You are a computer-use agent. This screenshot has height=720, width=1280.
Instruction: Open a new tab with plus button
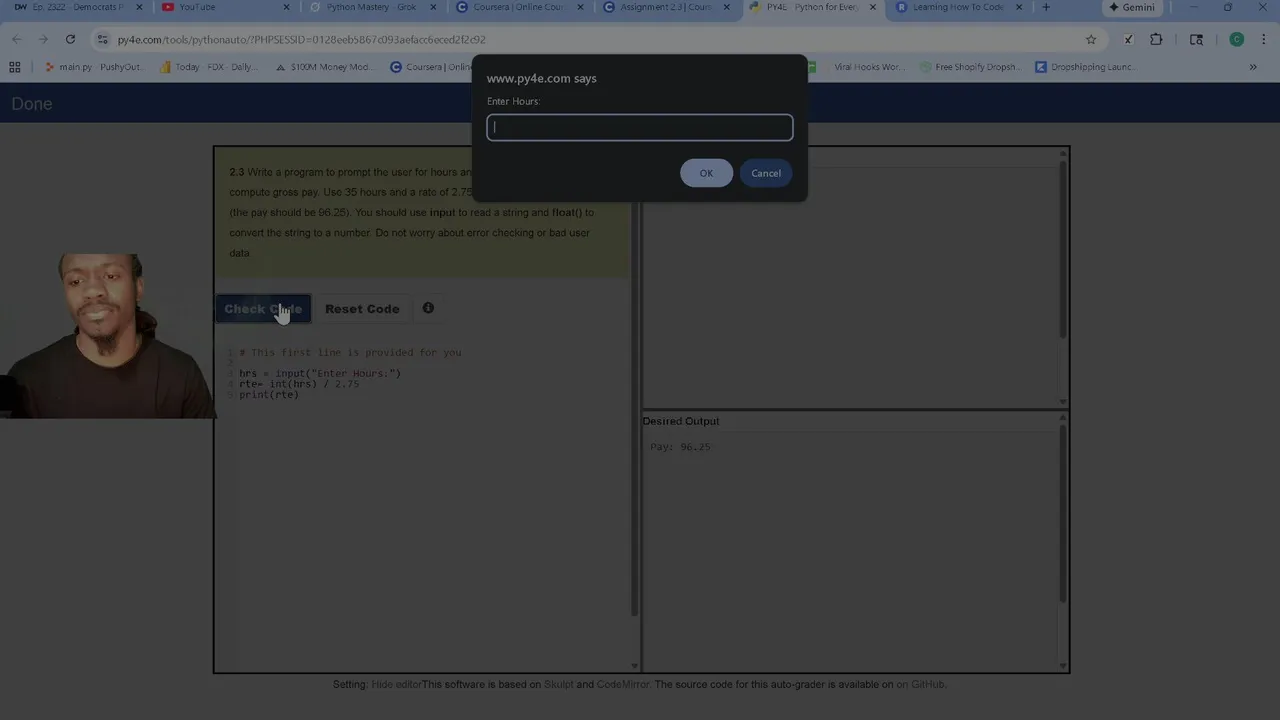1046,7
